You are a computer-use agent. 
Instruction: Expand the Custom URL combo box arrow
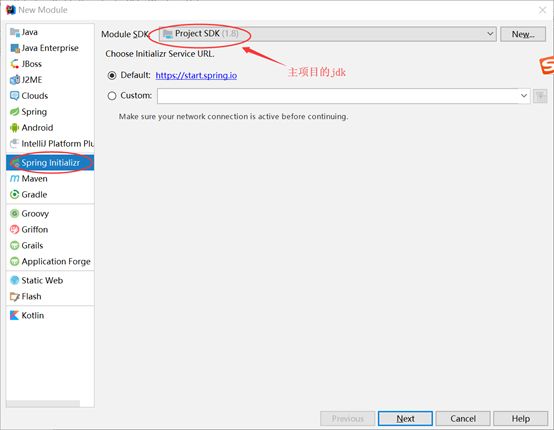pyautogui.click(x=524, y=96)
